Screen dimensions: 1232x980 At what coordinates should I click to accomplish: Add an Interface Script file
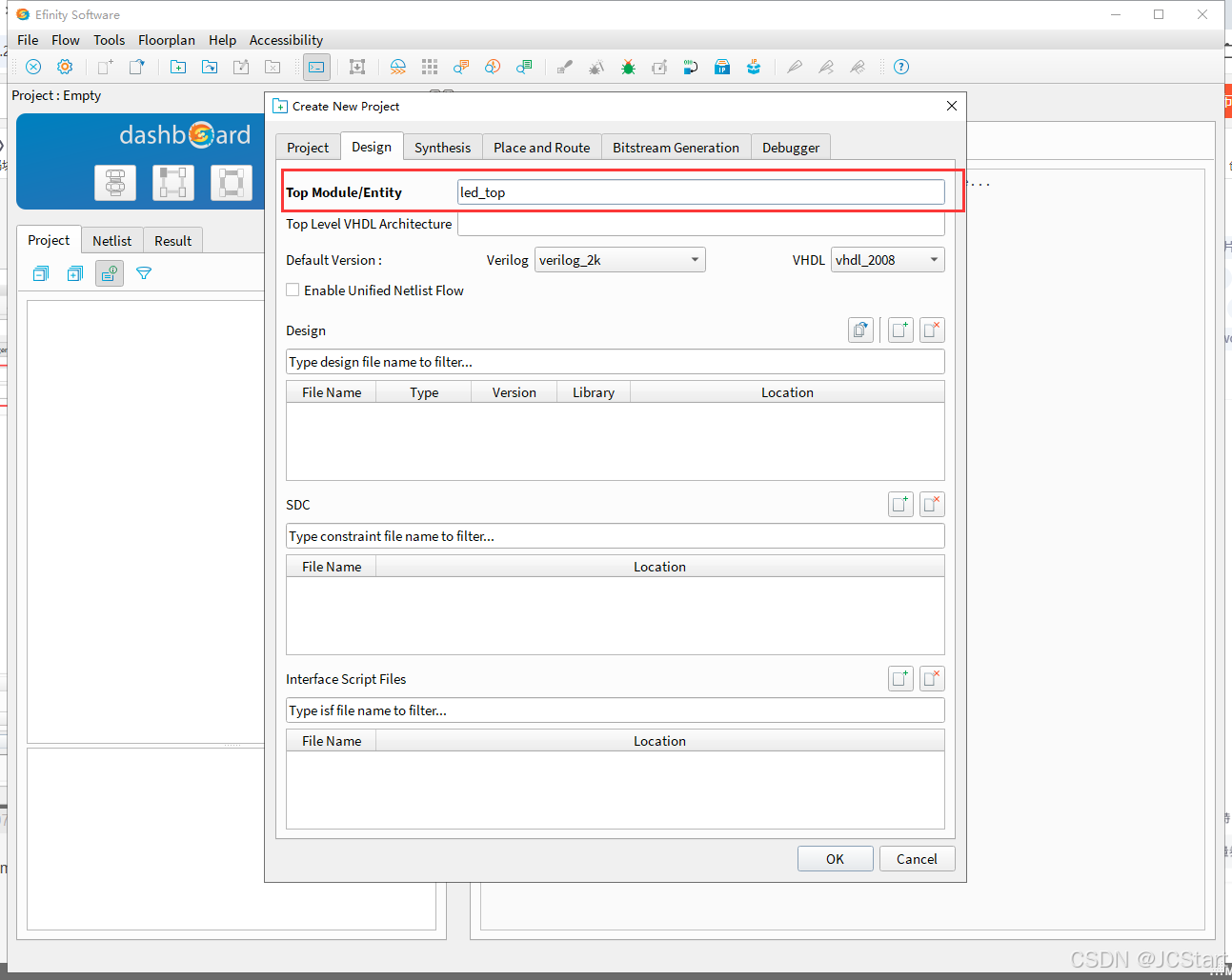pyautogui.click(x=900, y=678)
